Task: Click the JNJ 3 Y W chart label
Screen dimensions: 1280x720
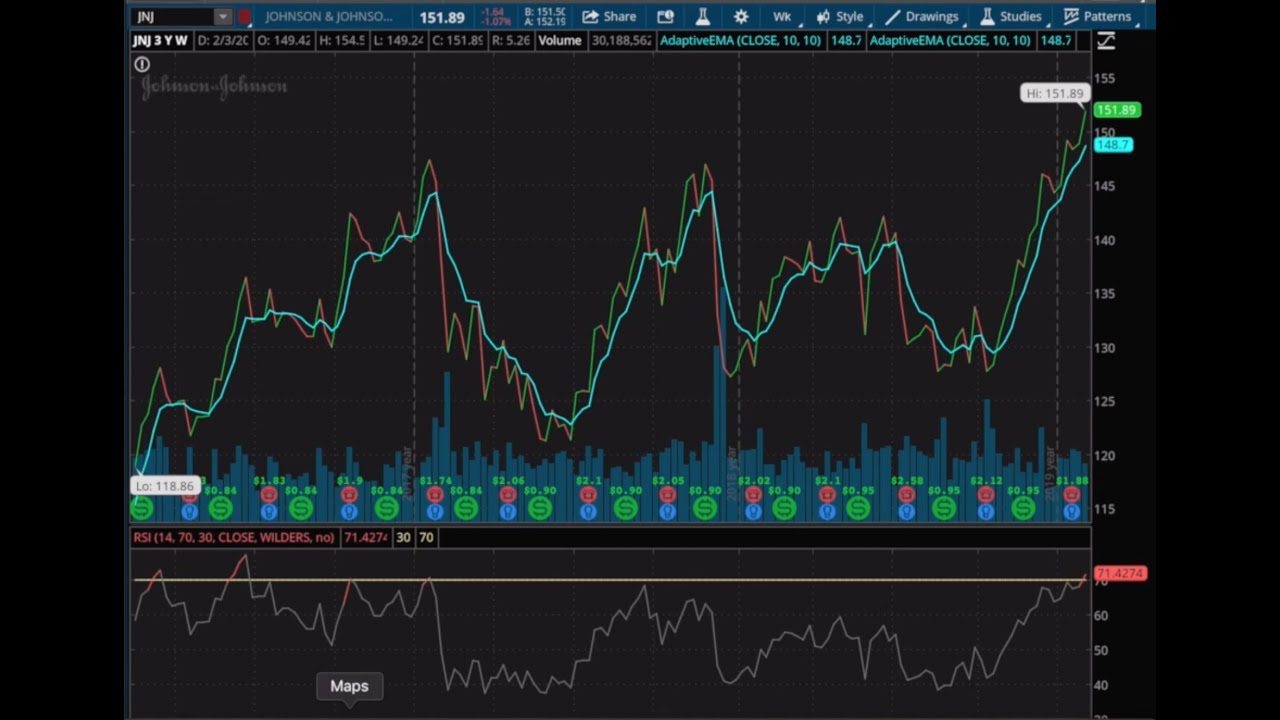Action: [x=161, y=41]
